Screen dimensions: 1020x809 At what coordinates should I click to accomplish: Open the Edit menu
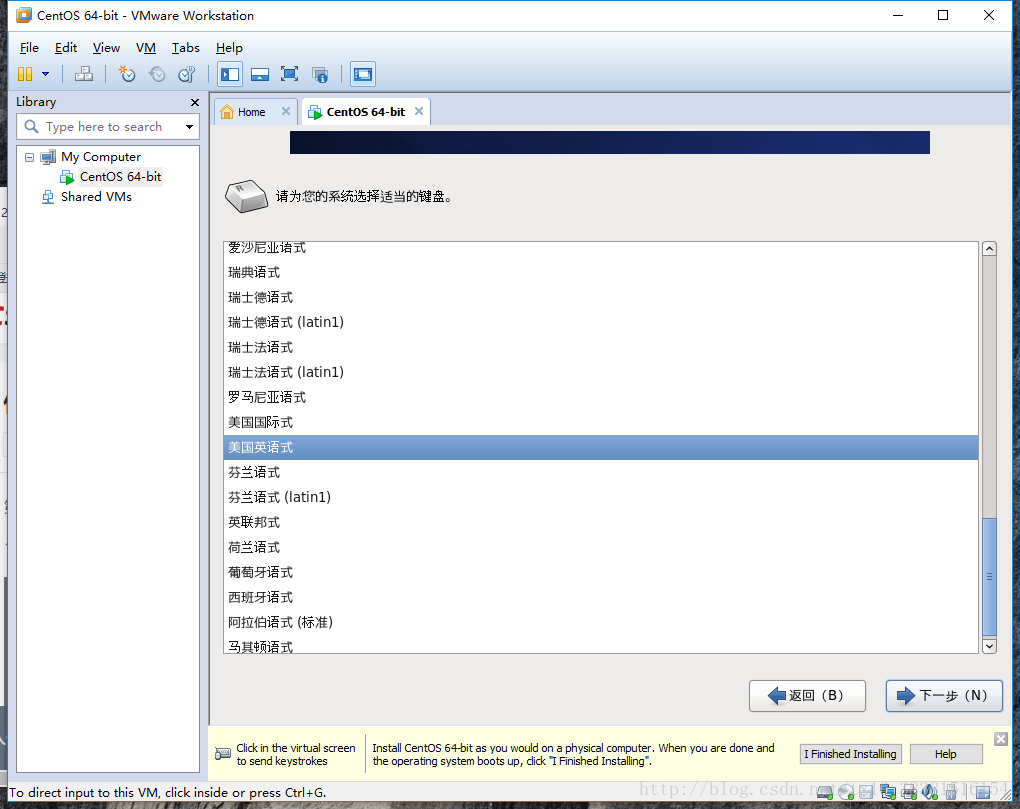click(66, 47)
